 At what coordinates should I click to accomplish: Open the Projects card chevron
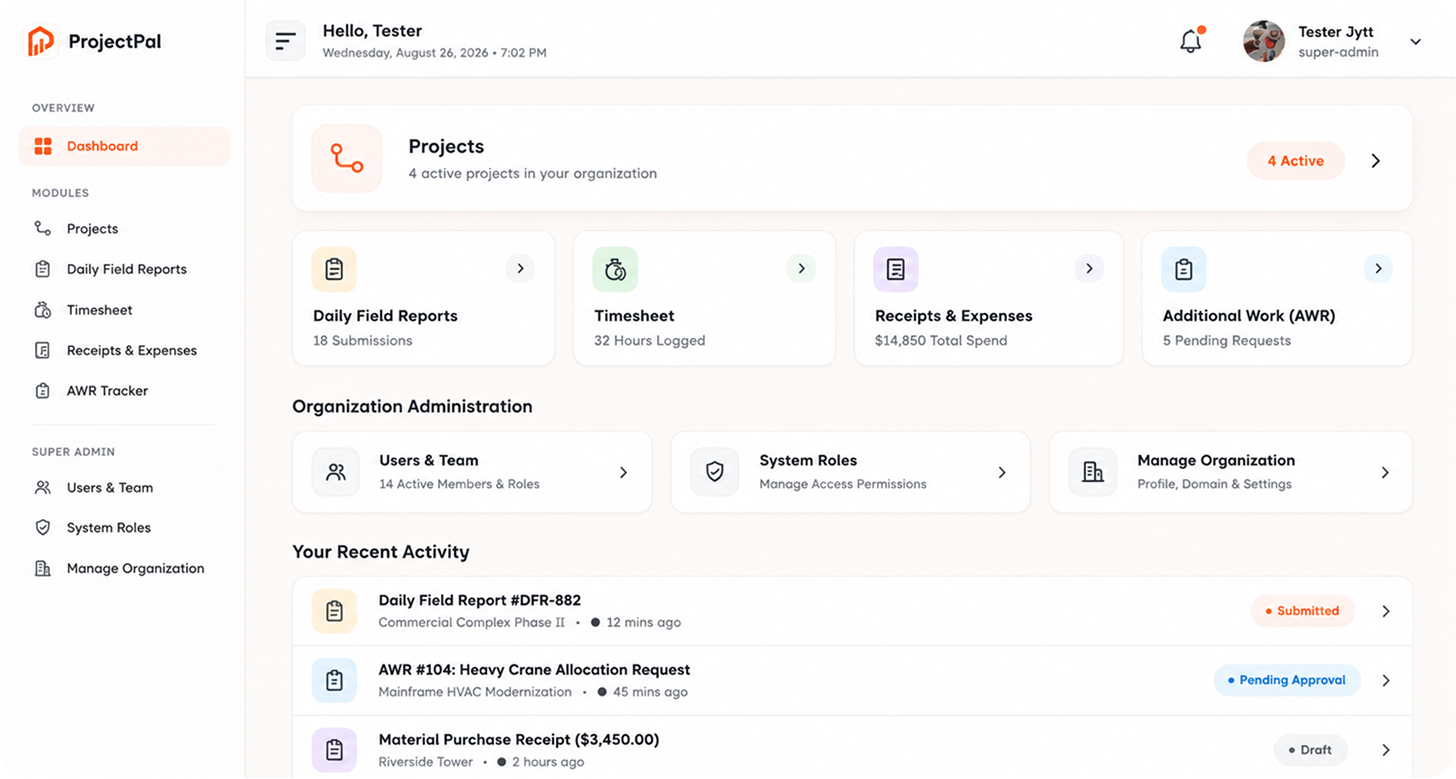1376,161
